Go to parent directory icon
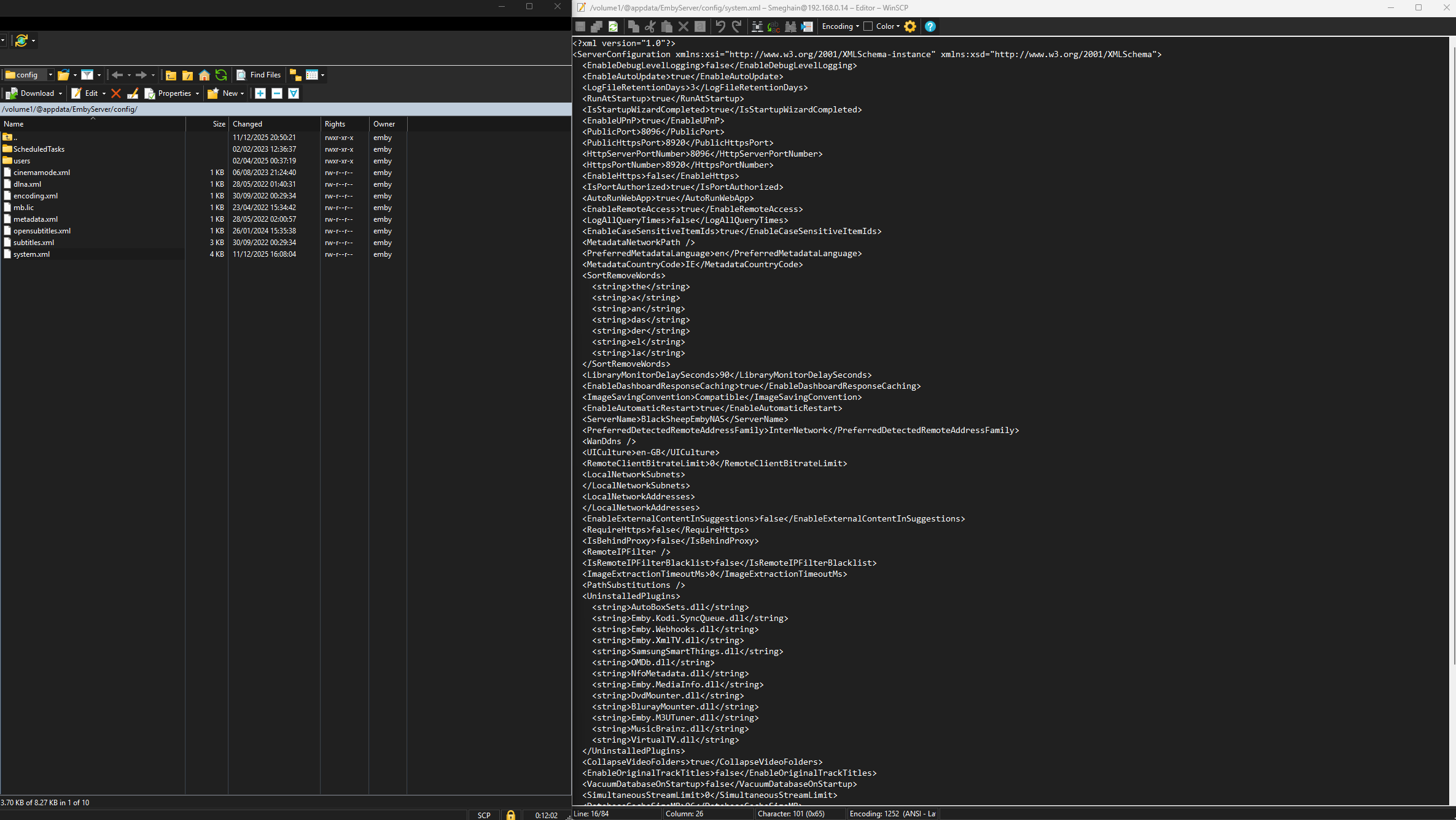The width and height of the screenshot is (1456, 820). pos(171,75)
